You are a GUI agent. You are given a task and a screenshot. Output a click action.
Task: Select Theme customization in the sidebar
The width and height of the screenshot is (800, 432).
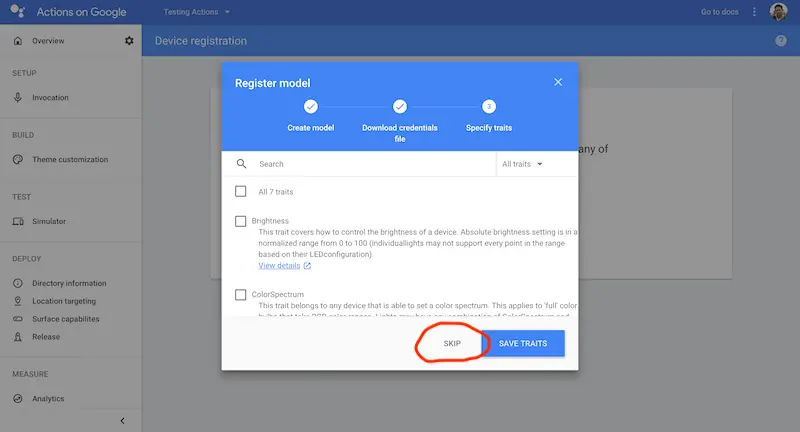point(70,160)
